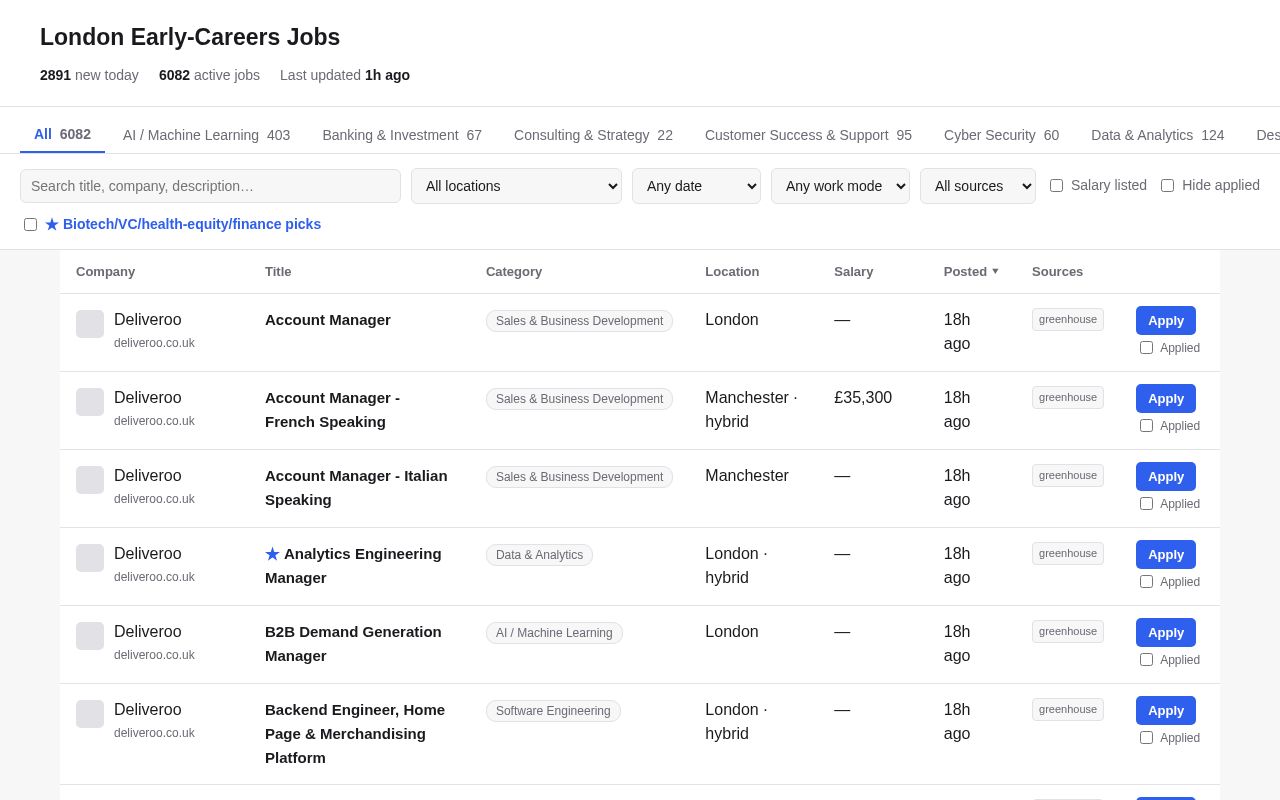The width and height of the screenshot is (1280, 800).
Task: Open the Any work mode dropdown
Action: coord(840,186)
